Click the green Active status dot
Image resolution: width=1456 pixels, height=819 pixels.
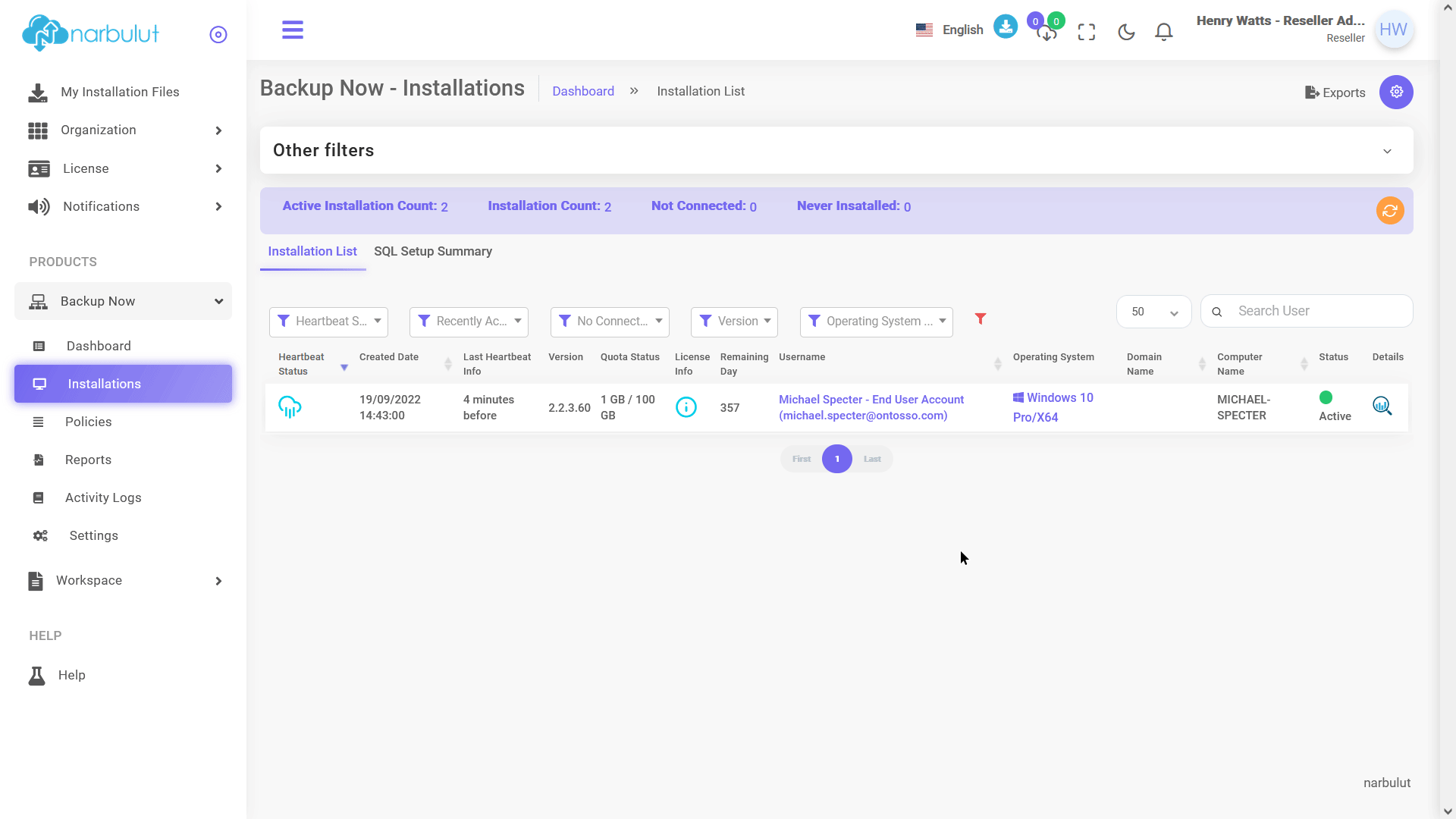point(1326,397)
